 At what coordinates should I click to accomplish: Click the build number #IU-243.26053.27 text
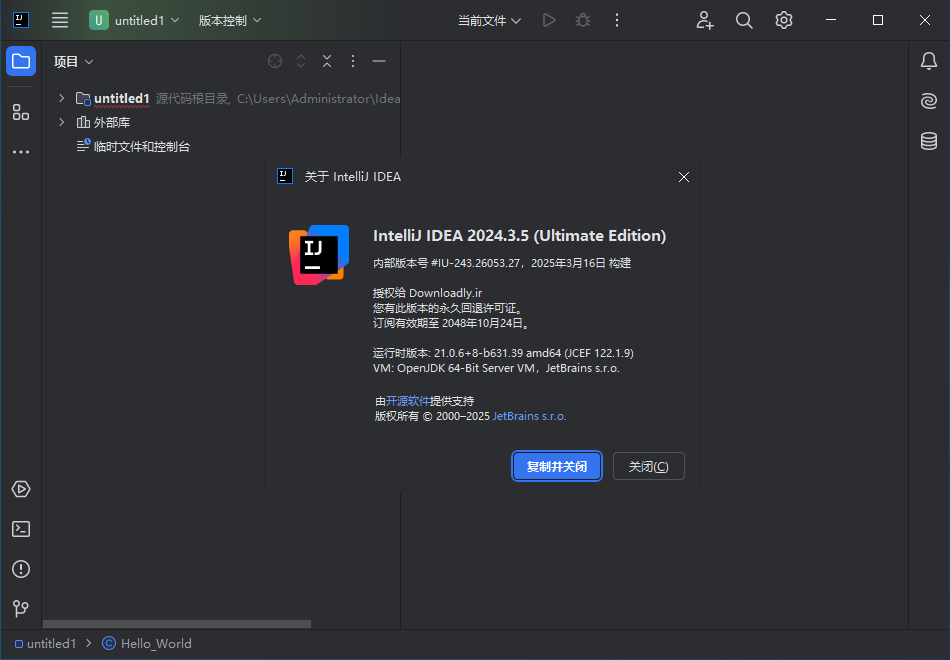476,263
